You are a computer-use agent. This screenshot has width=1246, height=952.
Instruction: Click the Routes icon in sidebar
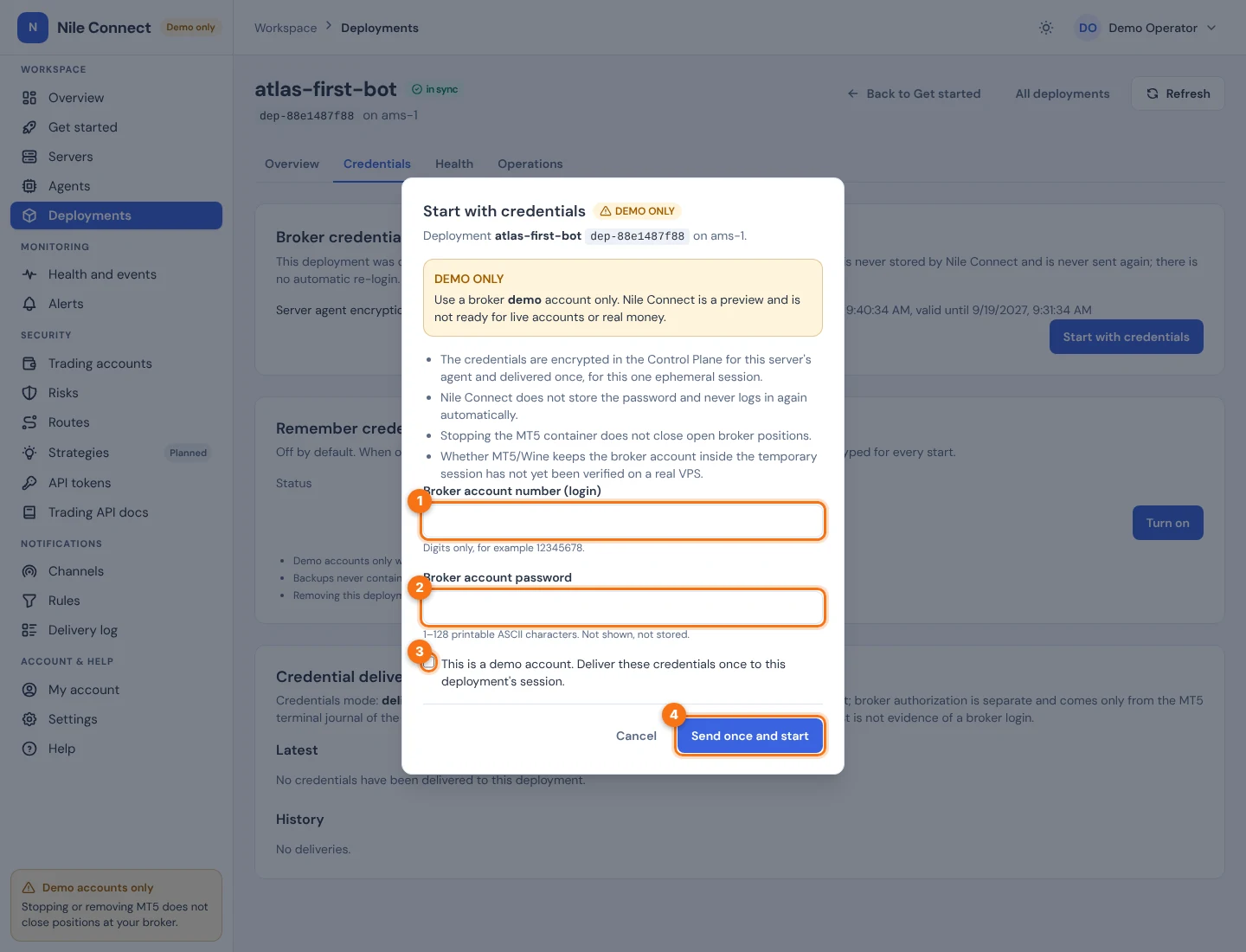(29, 422)
